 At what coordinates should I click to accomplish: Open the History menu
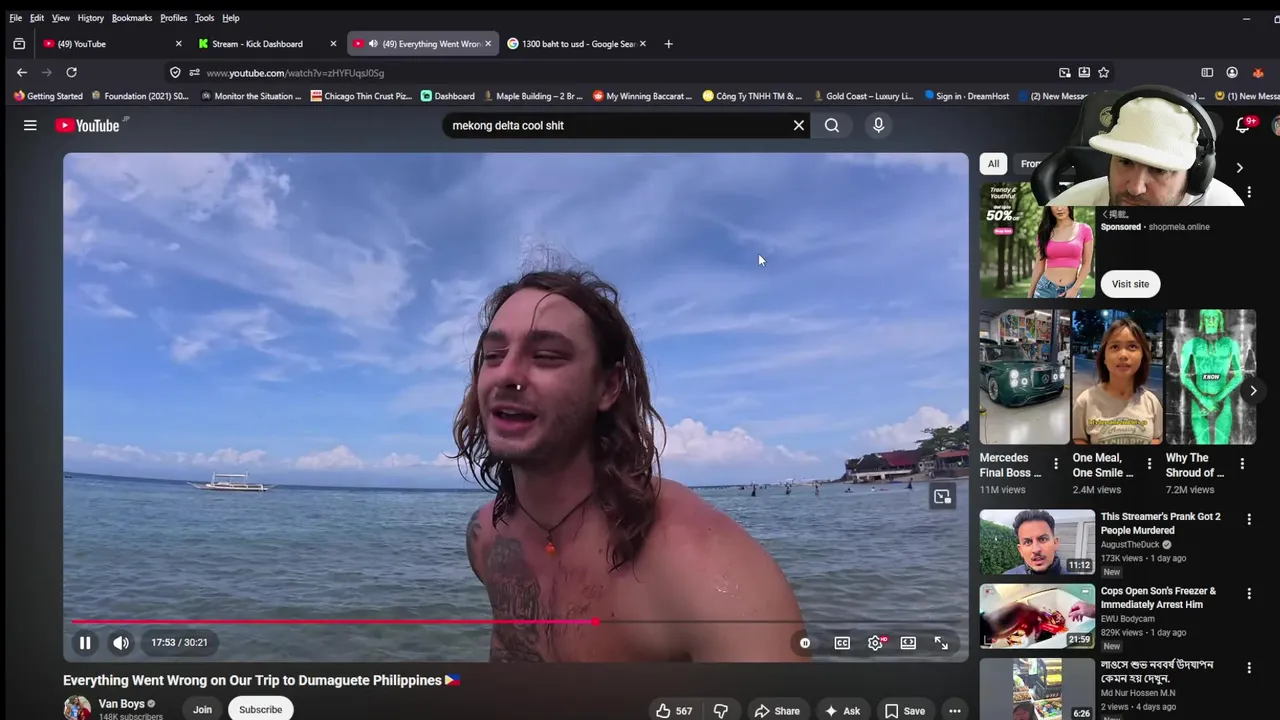pyautogui.click(x=90, y=18)
